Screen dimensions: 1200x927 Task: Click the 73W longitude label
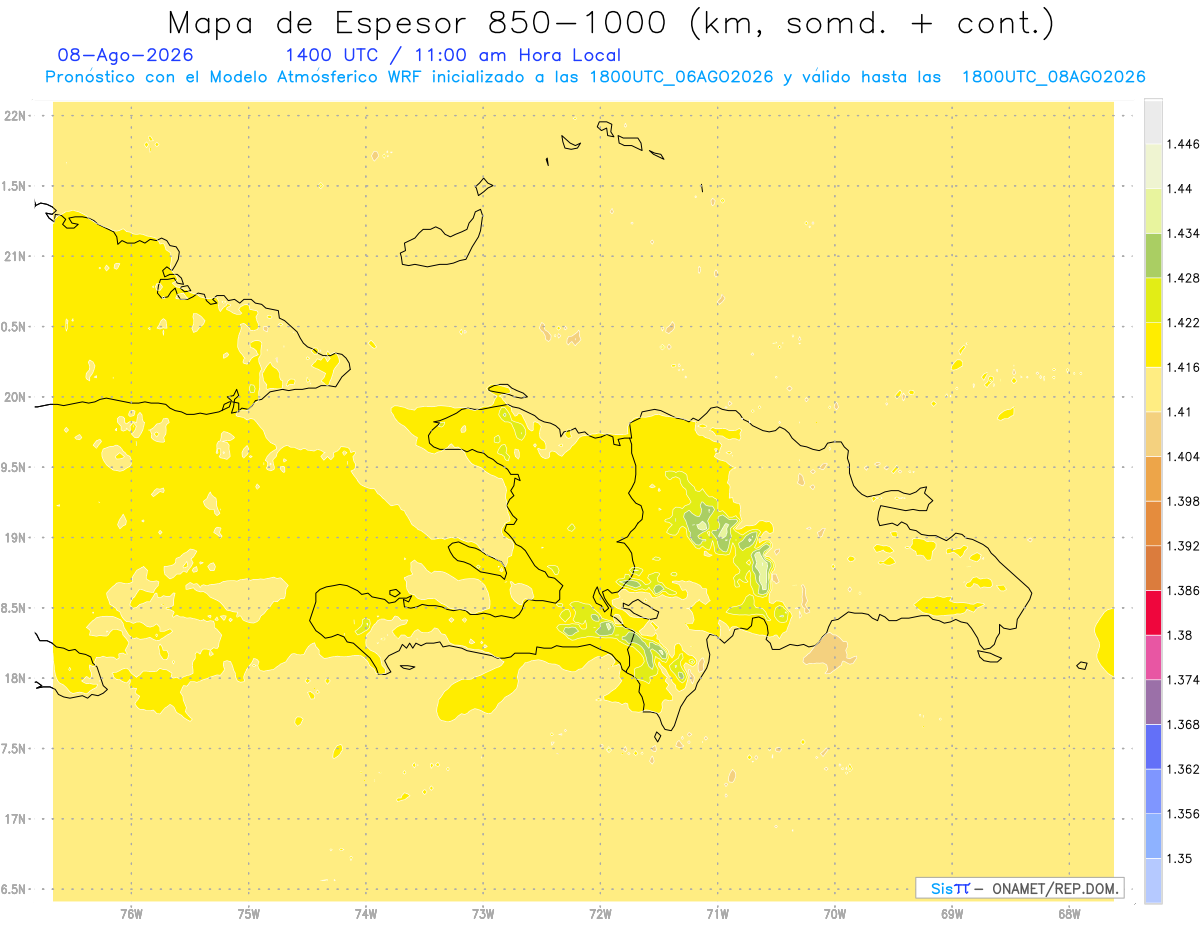pos(483,913)
